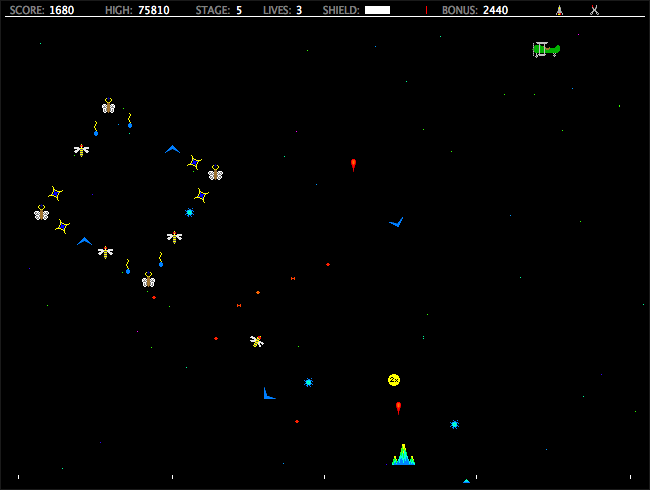Click the green biplane enemy
Image resolution: width=650 pixels, height=490 pixels.
545,49
